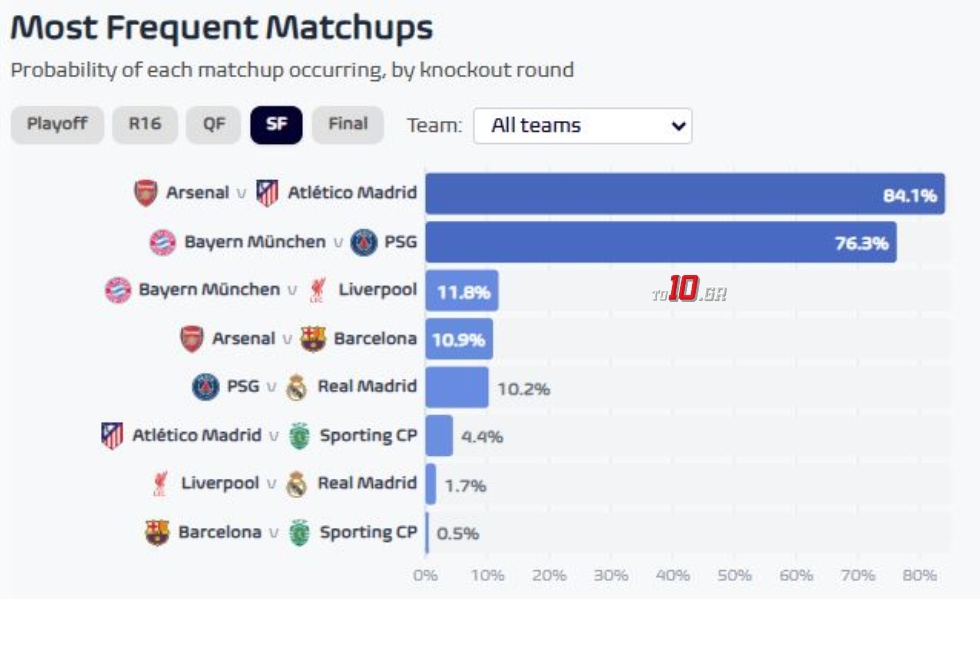Click the Real Madrid crest in PSG matchup
The height and width of the screenshot is (645, 980).
(297, 387)
